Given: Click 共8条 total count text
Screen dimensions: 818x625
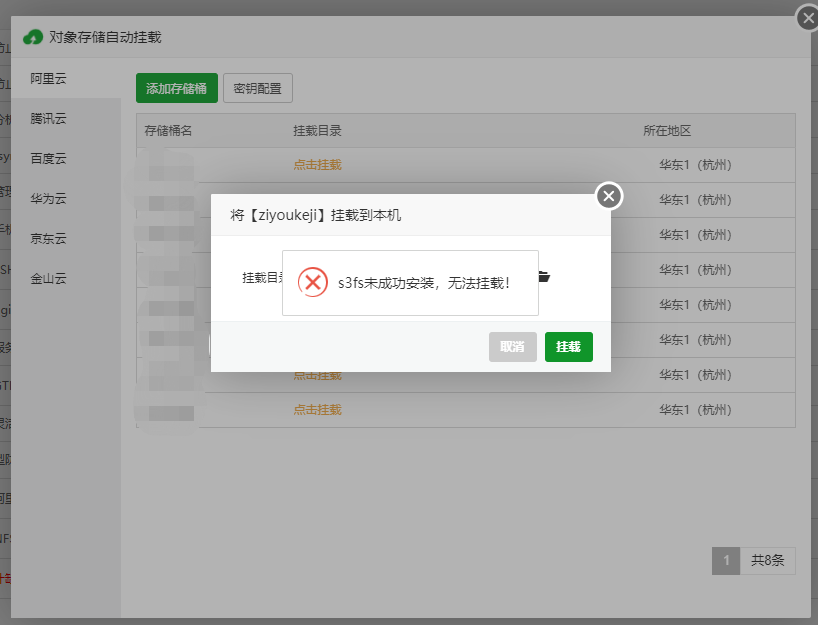Looking at the screenshot, I should point(767,561).
